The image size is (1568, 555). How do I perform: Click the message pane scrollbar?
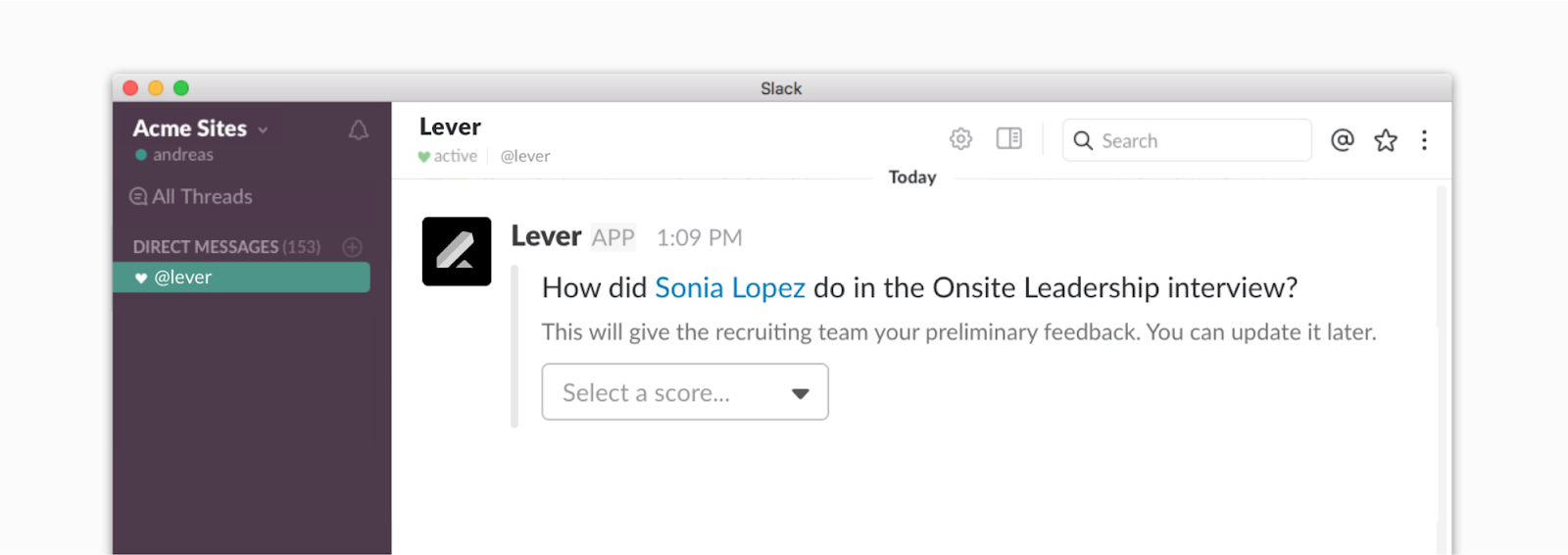[1442, 294]
